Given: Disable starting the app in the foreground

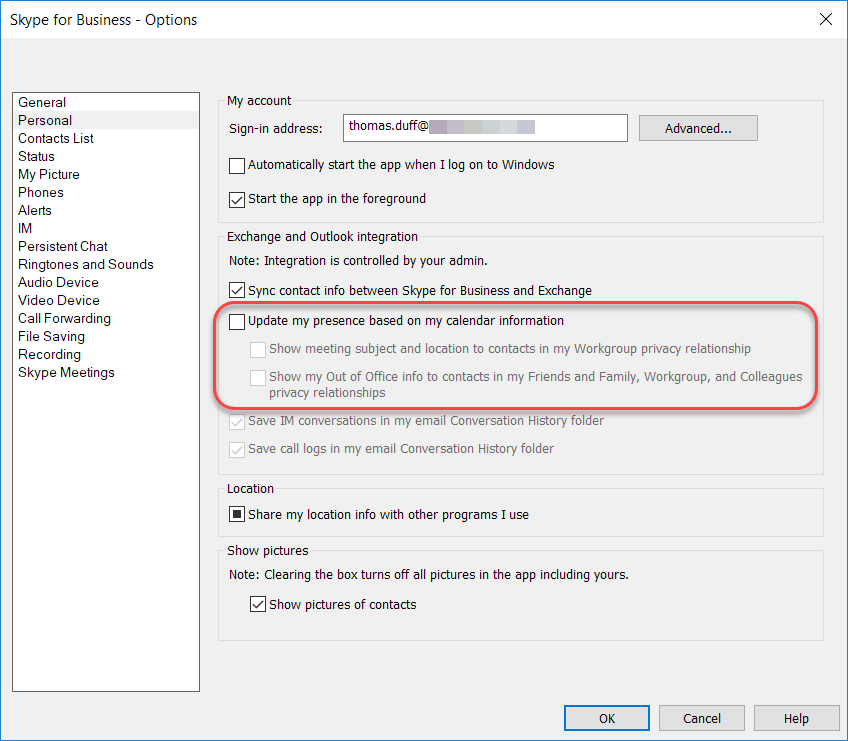Looking at the screenshot, I should click(x=237, y=199).
